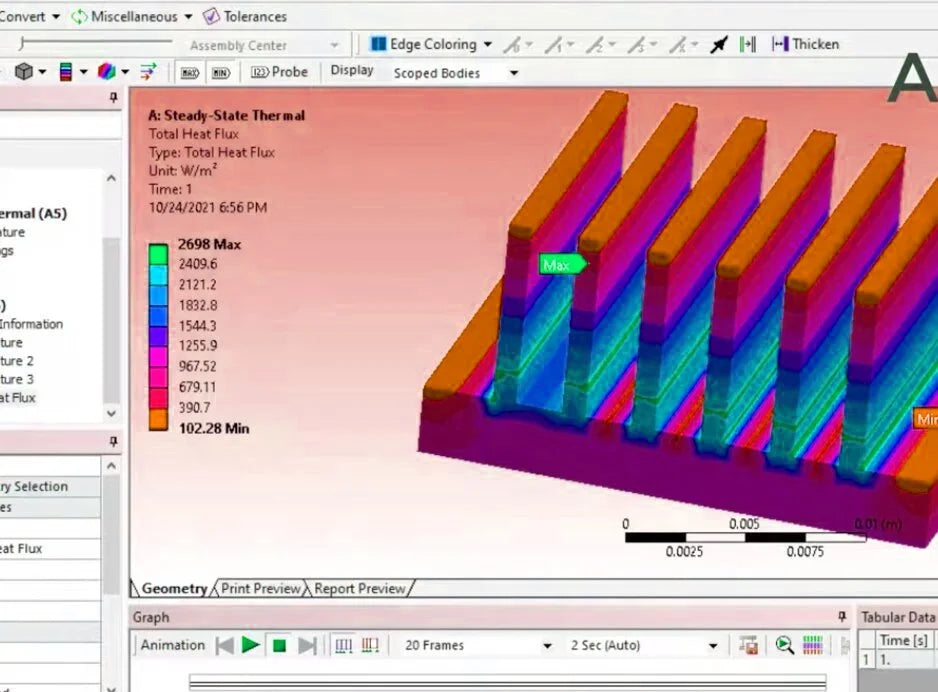Screen dimensions: 938x692
Task: Open the Miscellaneous menu
Action: (132, 16)
